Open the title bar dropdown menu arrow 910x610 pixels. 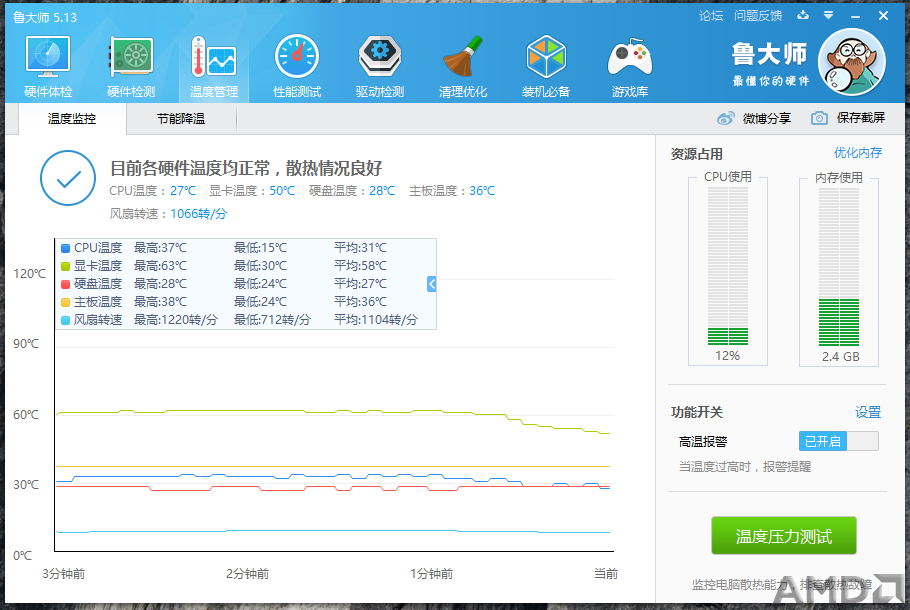829,16
